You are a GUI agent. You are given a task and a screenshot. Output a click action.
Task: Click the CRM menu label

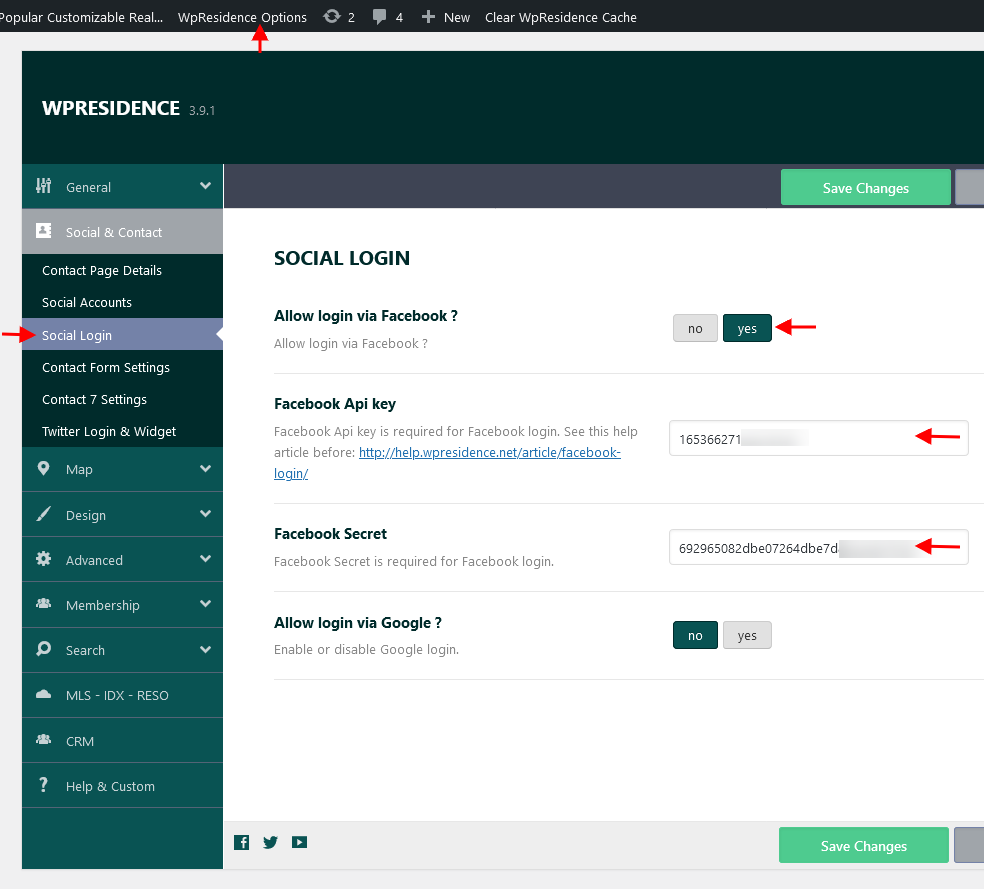pos(80,741)
